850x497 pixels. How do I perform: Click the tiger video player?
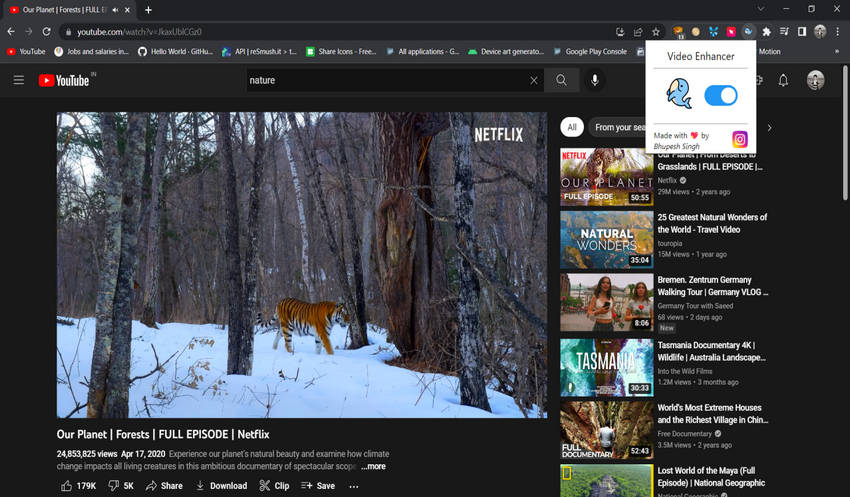point(302,265)
